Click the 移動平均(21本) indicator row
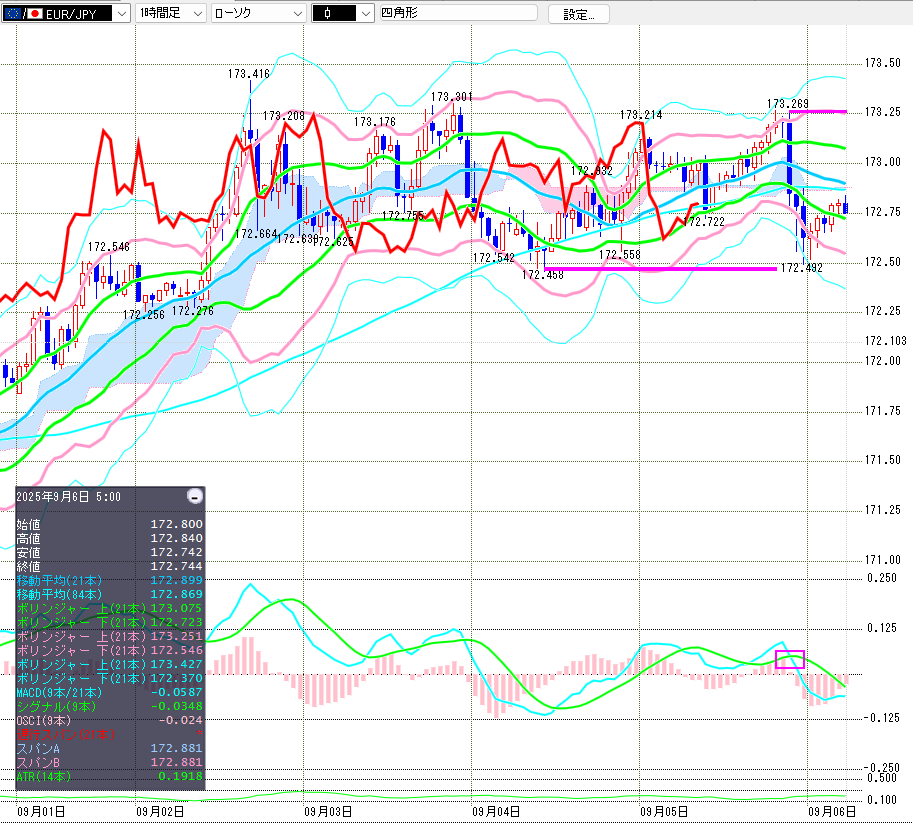The image size is (913, 823). coord(109,580)
